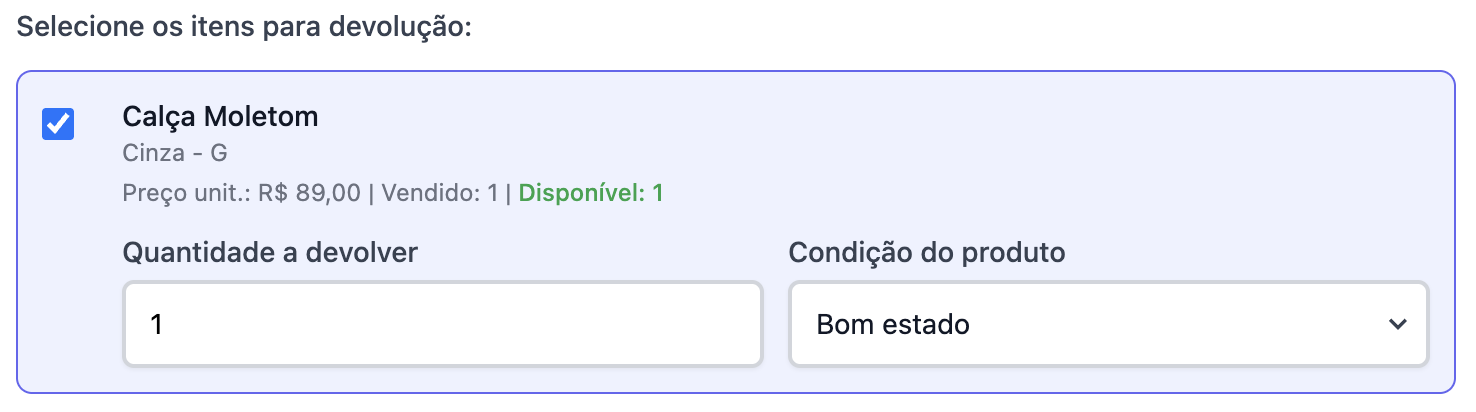Click the green Disponível: 1 label

[x=591, y=193]
